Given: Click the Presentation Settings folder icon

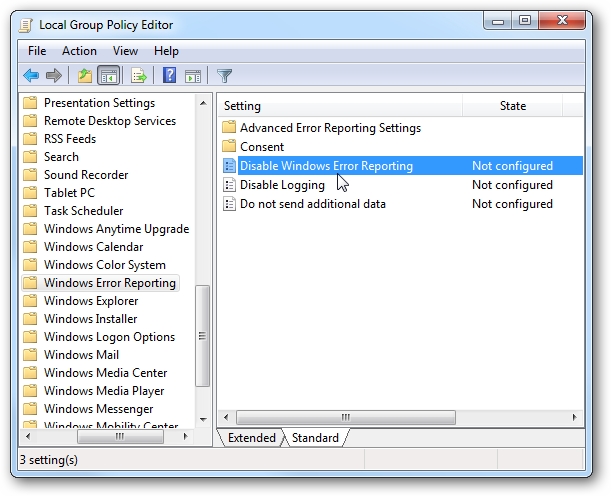Looking at the screenshot, I should click(x=30, y=102).
